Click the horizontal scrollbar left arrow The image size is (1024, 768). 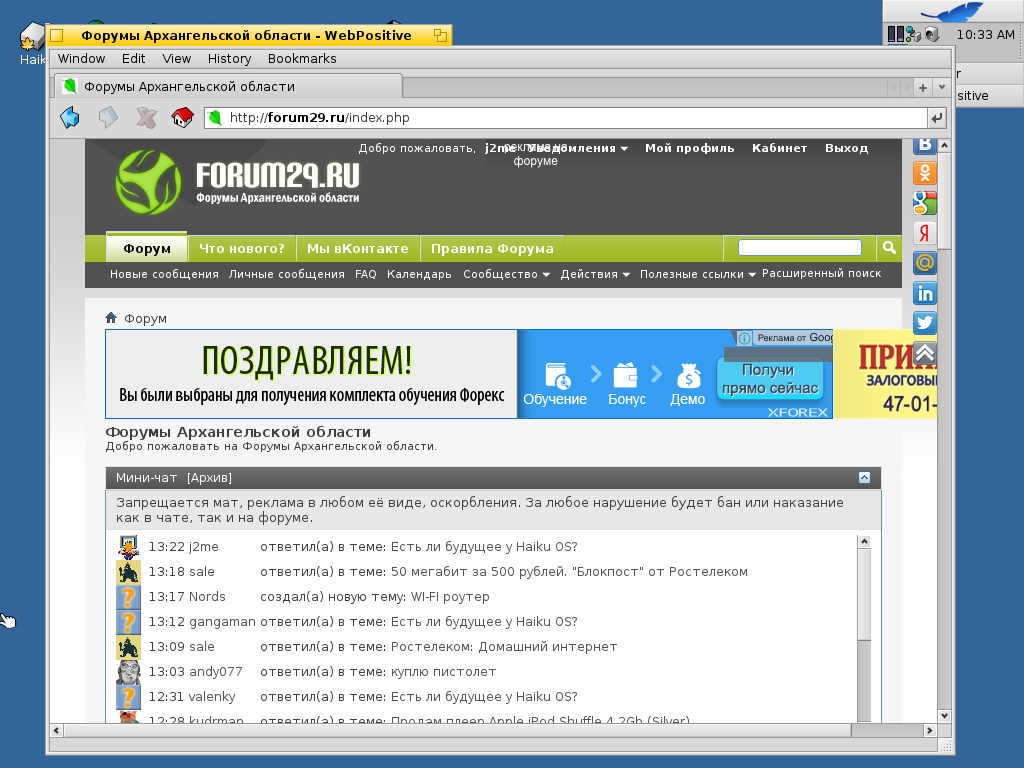point(57,730)
